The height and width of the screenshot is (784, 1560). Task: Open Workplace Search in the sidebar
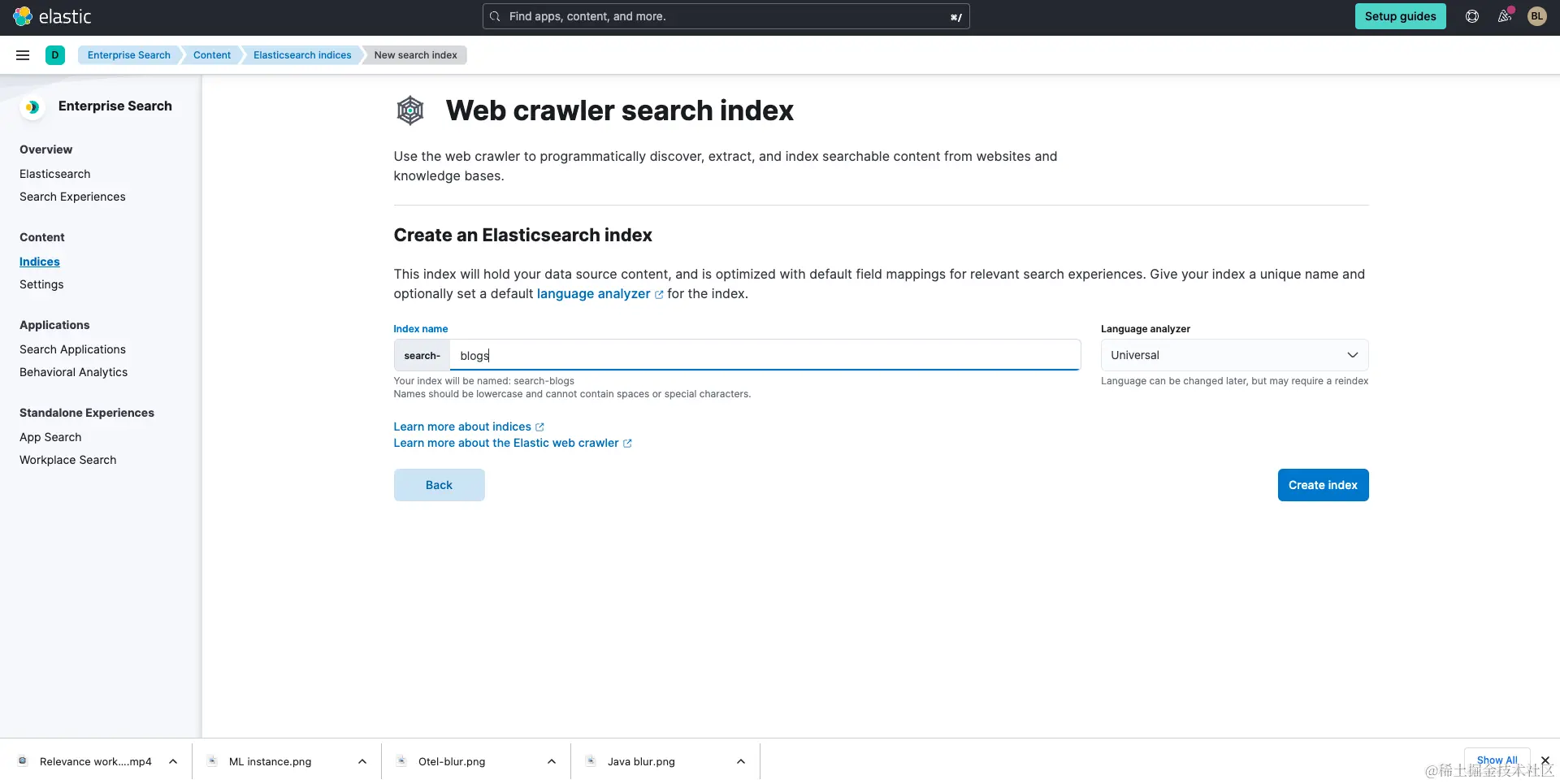tap(68, 460)
